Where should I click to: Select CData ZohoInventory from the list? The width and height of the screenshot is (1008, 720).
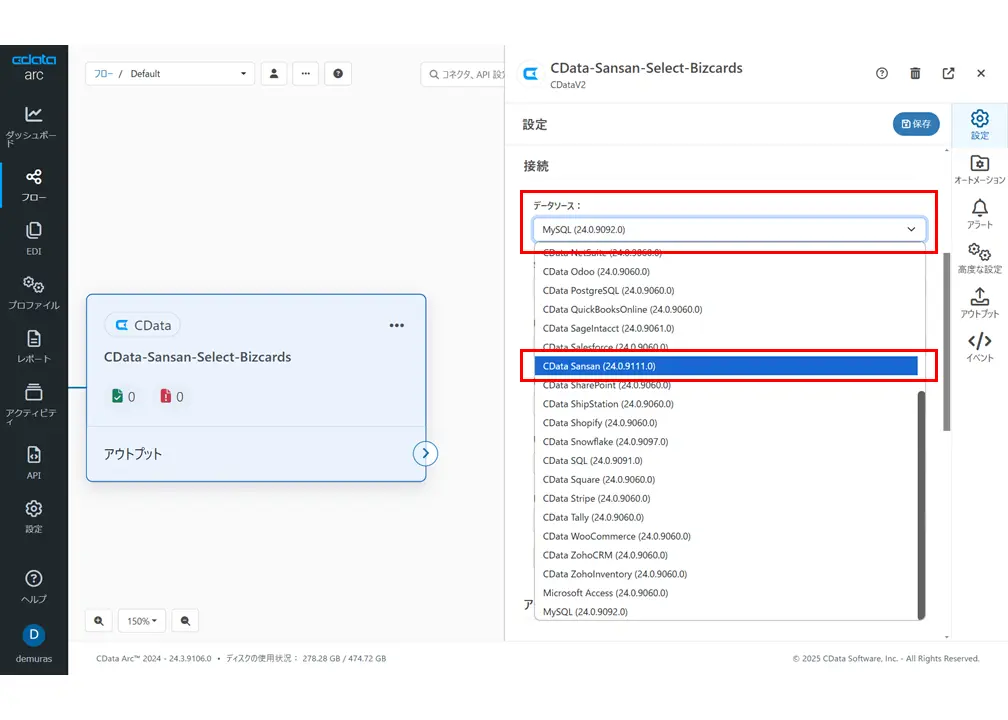click(x=726, y=574)
